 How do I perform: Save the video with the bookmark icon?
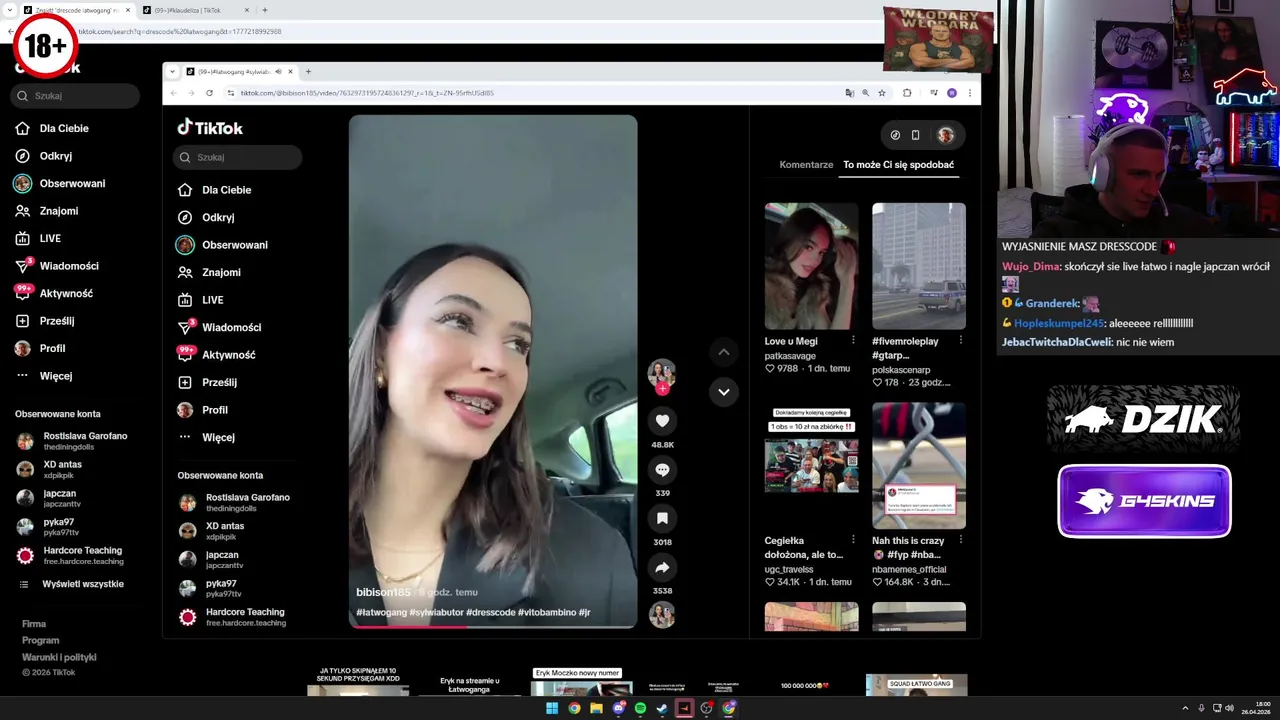(x=662, y=518)
